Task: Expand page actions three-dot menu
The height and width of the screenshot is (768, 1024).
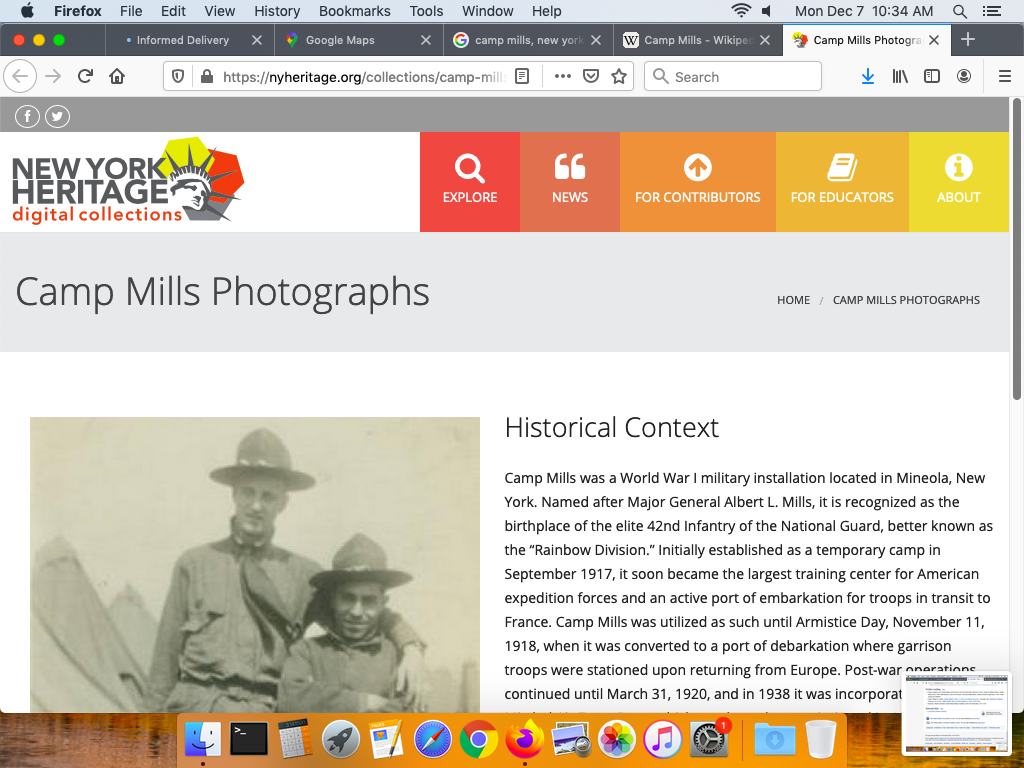Action: click(562, 77)
